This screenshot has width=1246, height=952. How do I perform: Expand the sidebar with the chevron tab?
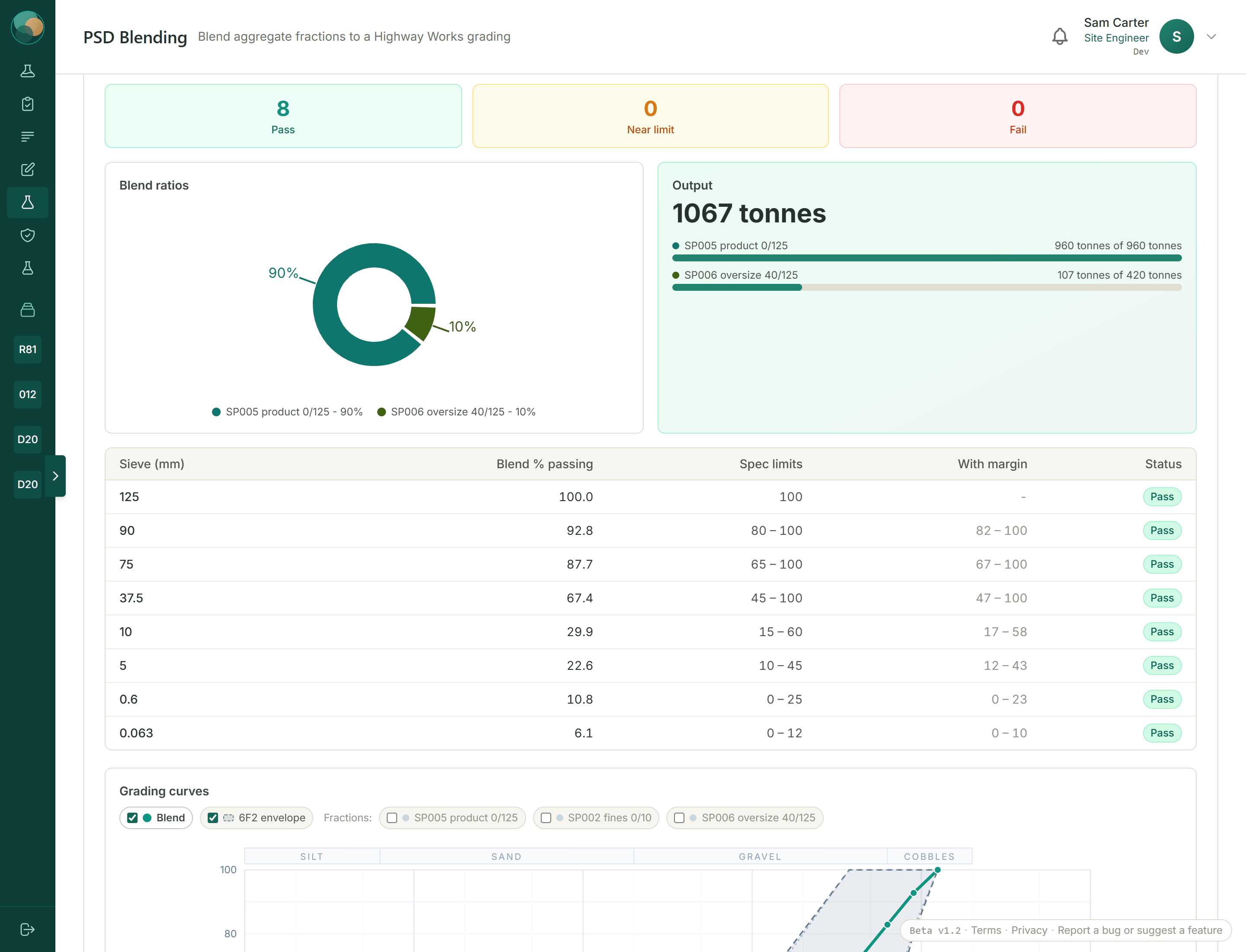tap(55, 476)
